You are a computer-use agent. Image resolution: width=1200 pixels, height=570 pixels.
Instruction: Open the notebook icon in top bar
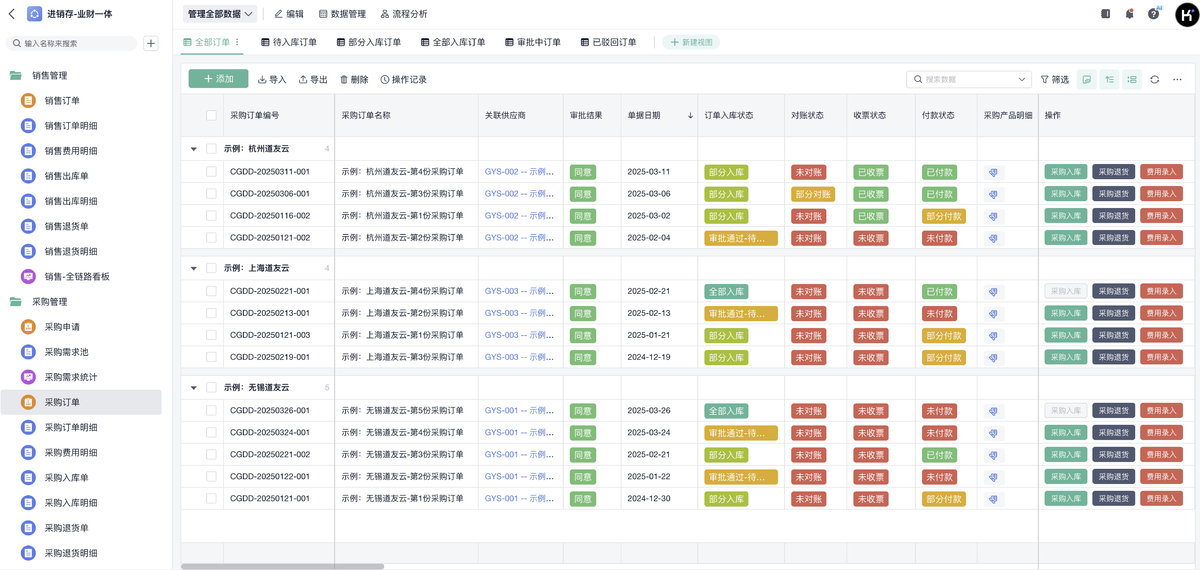[1105, 14]
